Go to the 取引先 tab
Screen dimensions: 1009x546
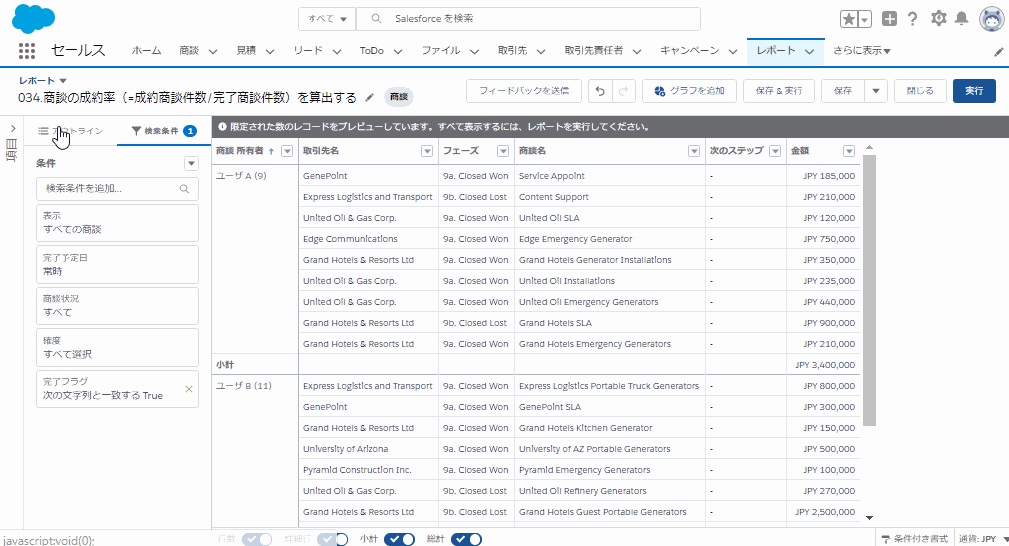click(512, 50)
